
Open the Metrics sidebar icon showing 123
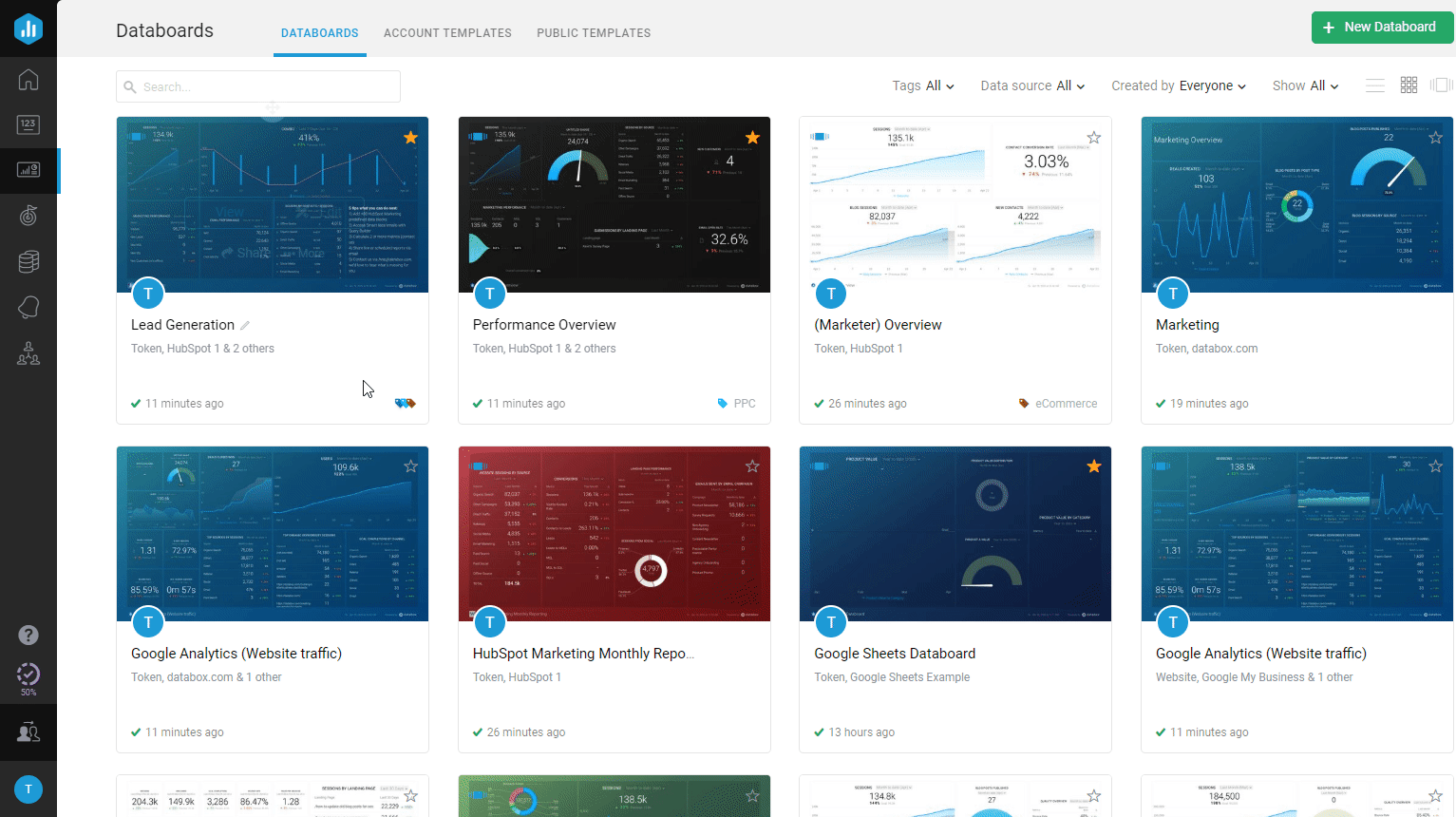pyautogui.click(x=28, y=124)
